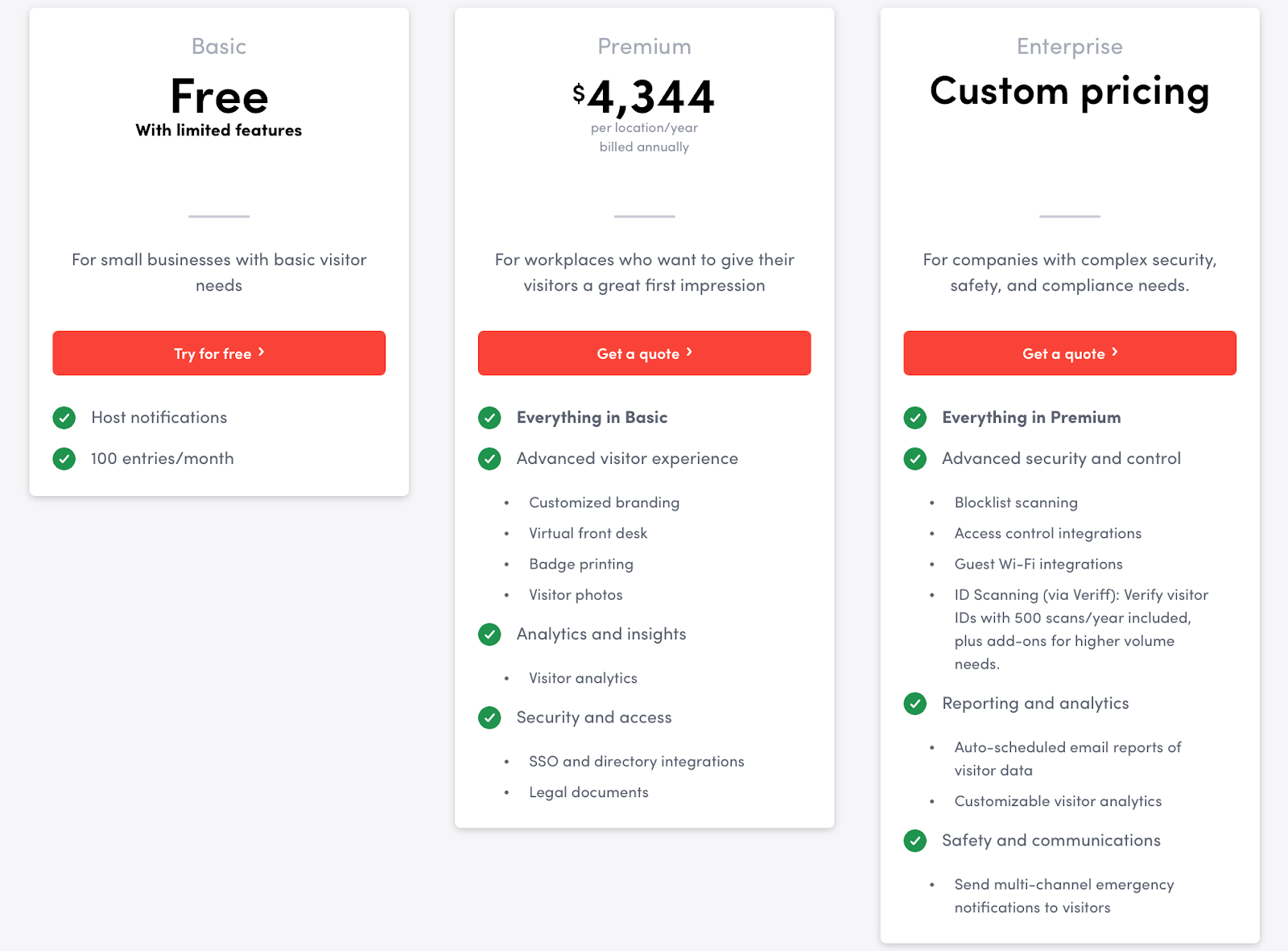Click the $4,344 Premium price text
The width and height of the screenshot is (1288, 951).
643,95
